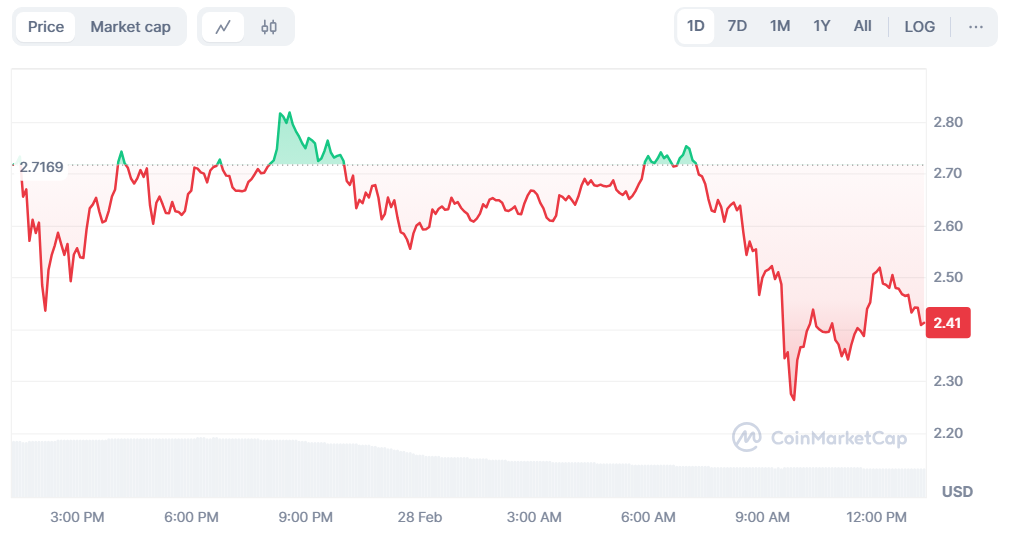Select the Price tab
The image size is (1009, 539).
(x=46, y=27)
